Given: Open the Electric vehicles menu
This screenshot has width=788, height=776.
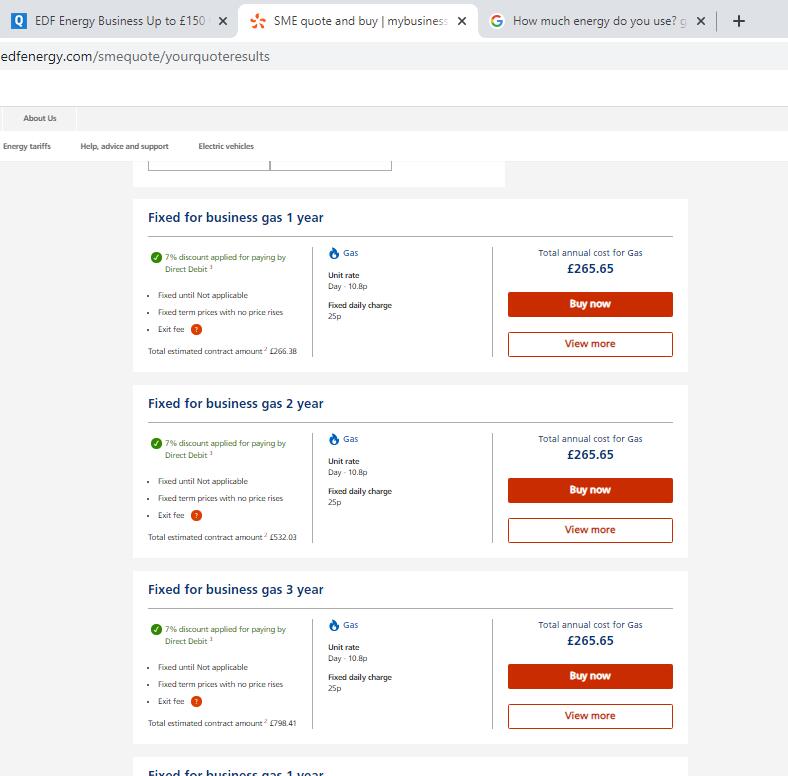Looking at the screenshot, I should pos(226,146).
